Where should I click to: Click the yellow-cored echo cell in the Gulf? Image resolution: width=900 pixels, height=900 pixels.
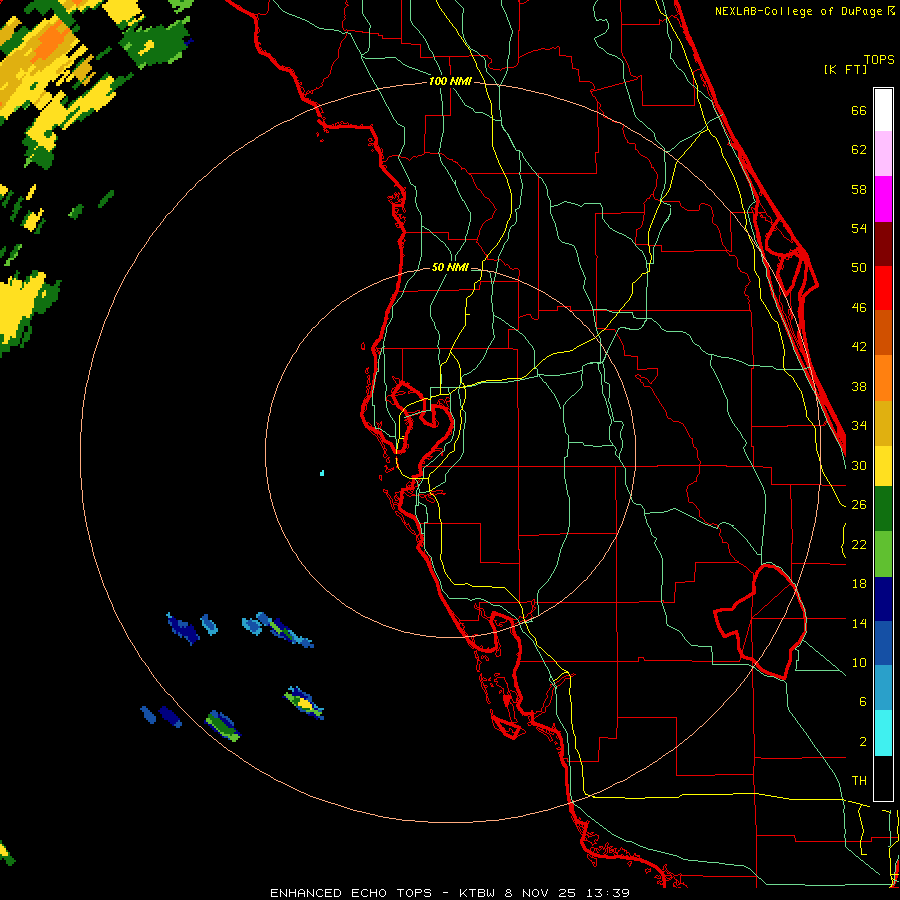pyautogui.click(x=305, y=703)
